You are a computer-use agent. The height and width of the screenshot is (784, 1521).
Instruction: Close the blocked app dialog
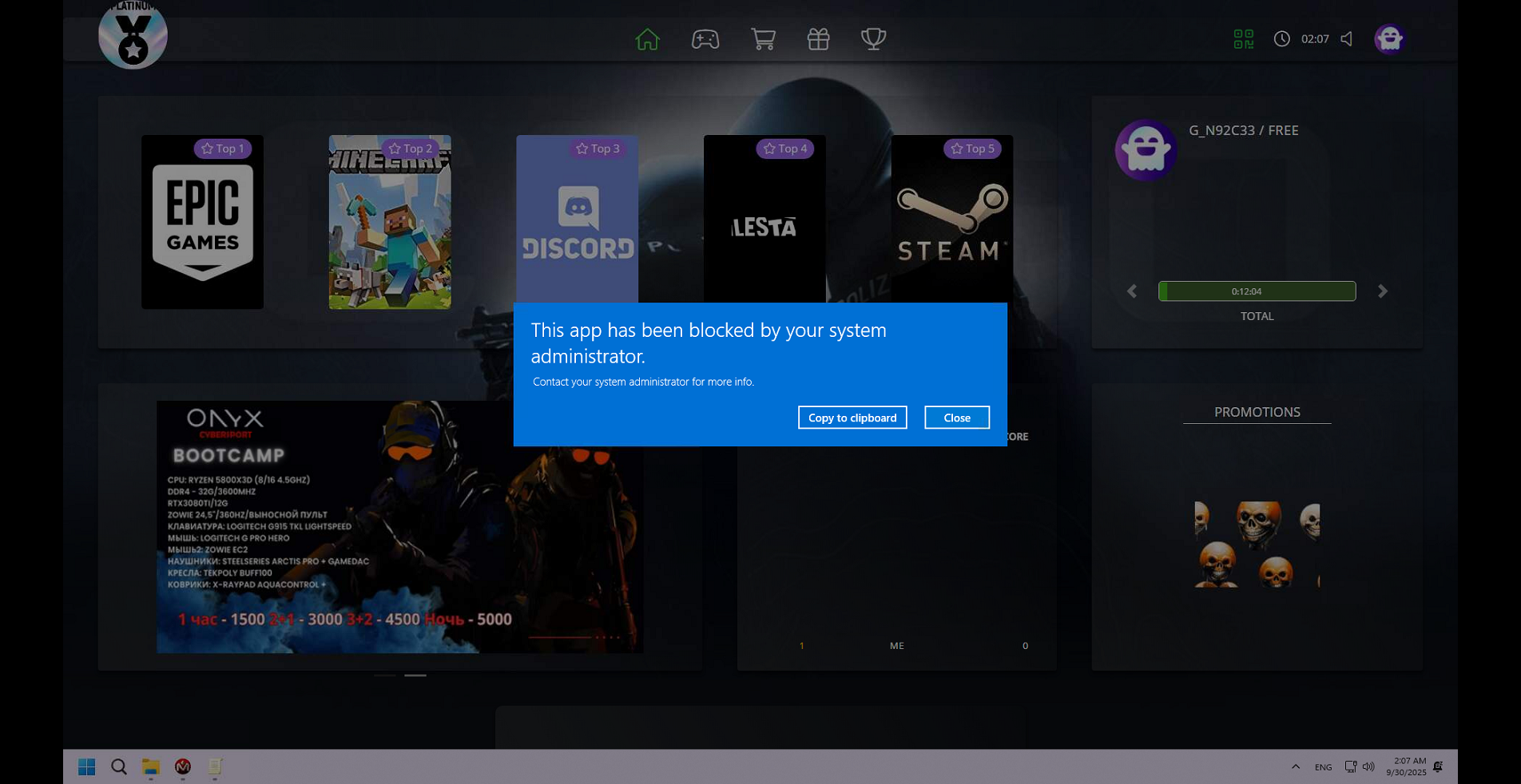pos(956,418)
